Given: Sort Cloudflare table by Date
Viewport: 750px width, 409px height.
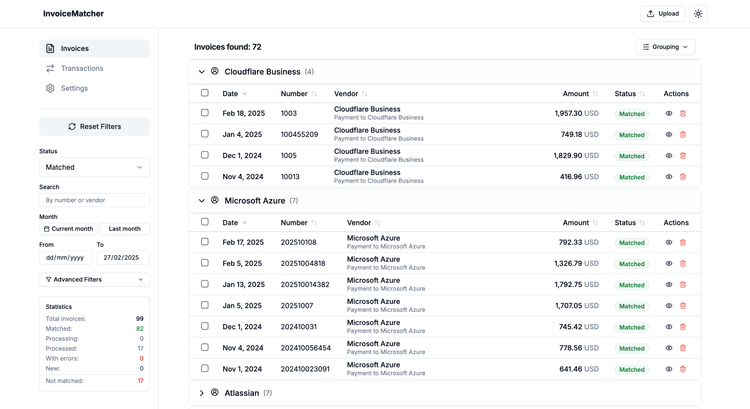Looking at the screenshot, I should [x=234, y=94].
